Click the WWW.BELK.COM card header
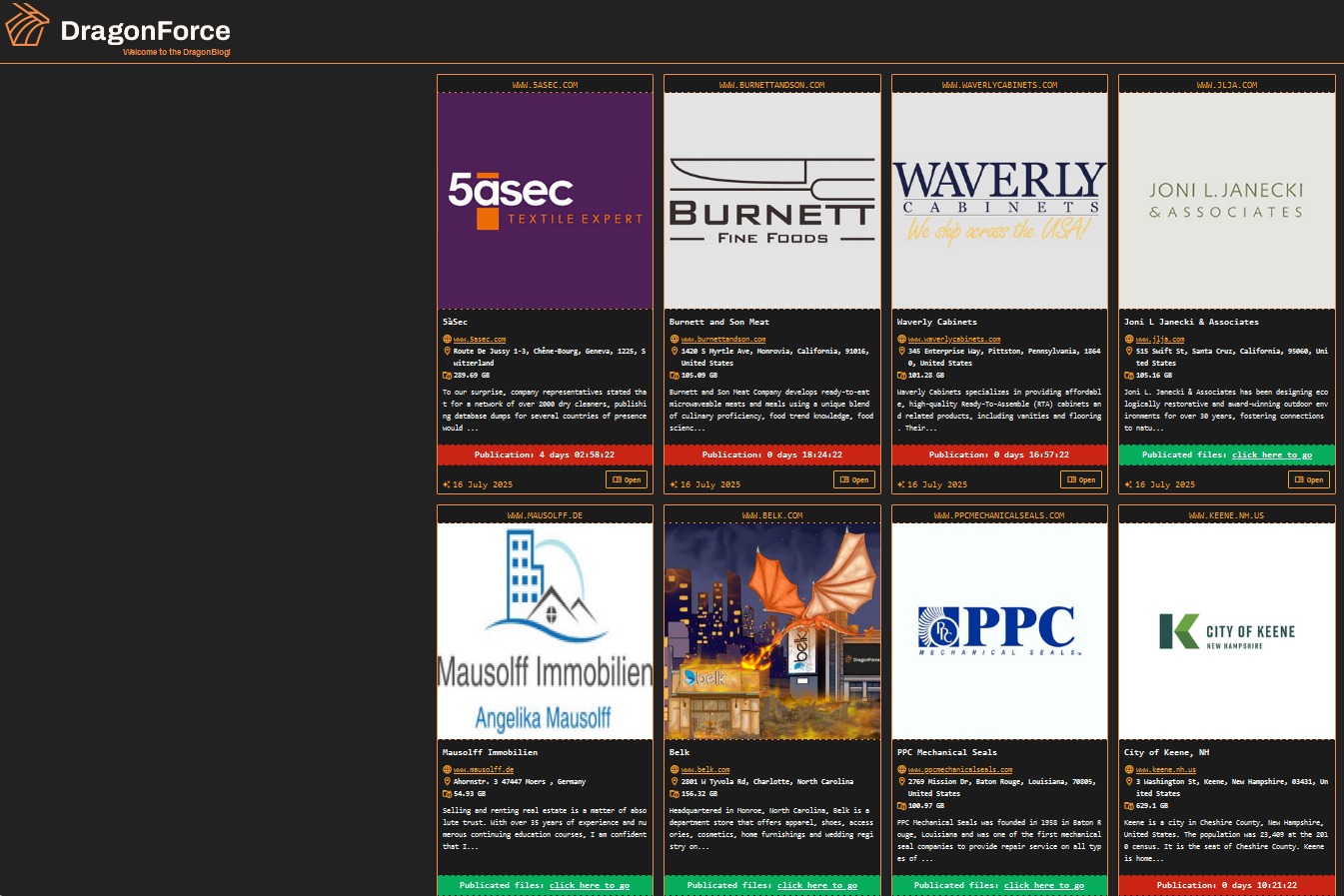 tap(772, 515)
